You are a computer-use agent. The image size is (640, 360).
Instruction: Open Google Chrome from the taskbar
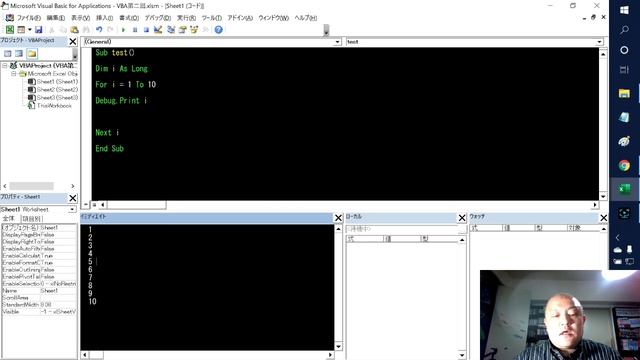[x=624, y=165]
